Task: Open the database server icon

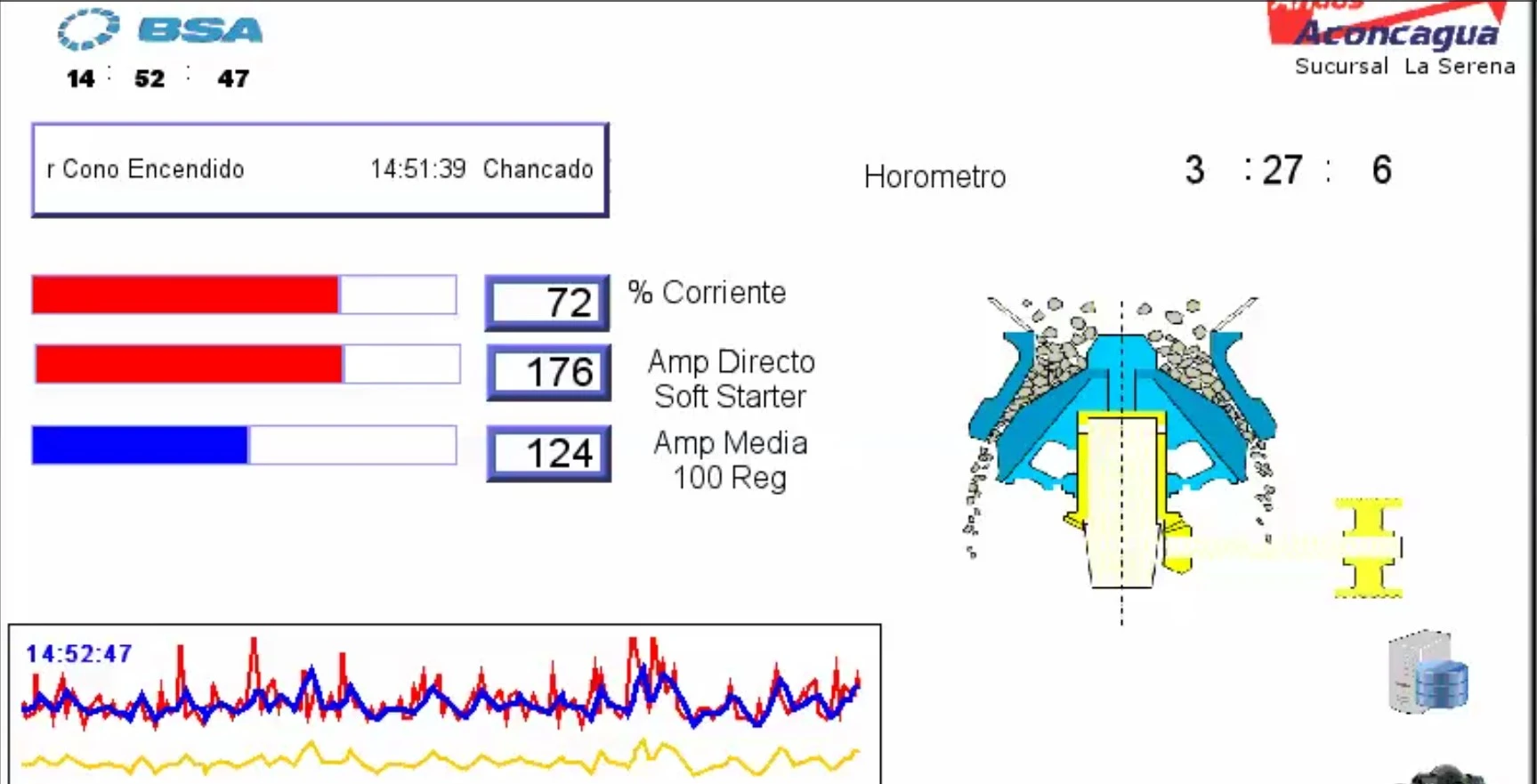Action: click(1429, 673)
